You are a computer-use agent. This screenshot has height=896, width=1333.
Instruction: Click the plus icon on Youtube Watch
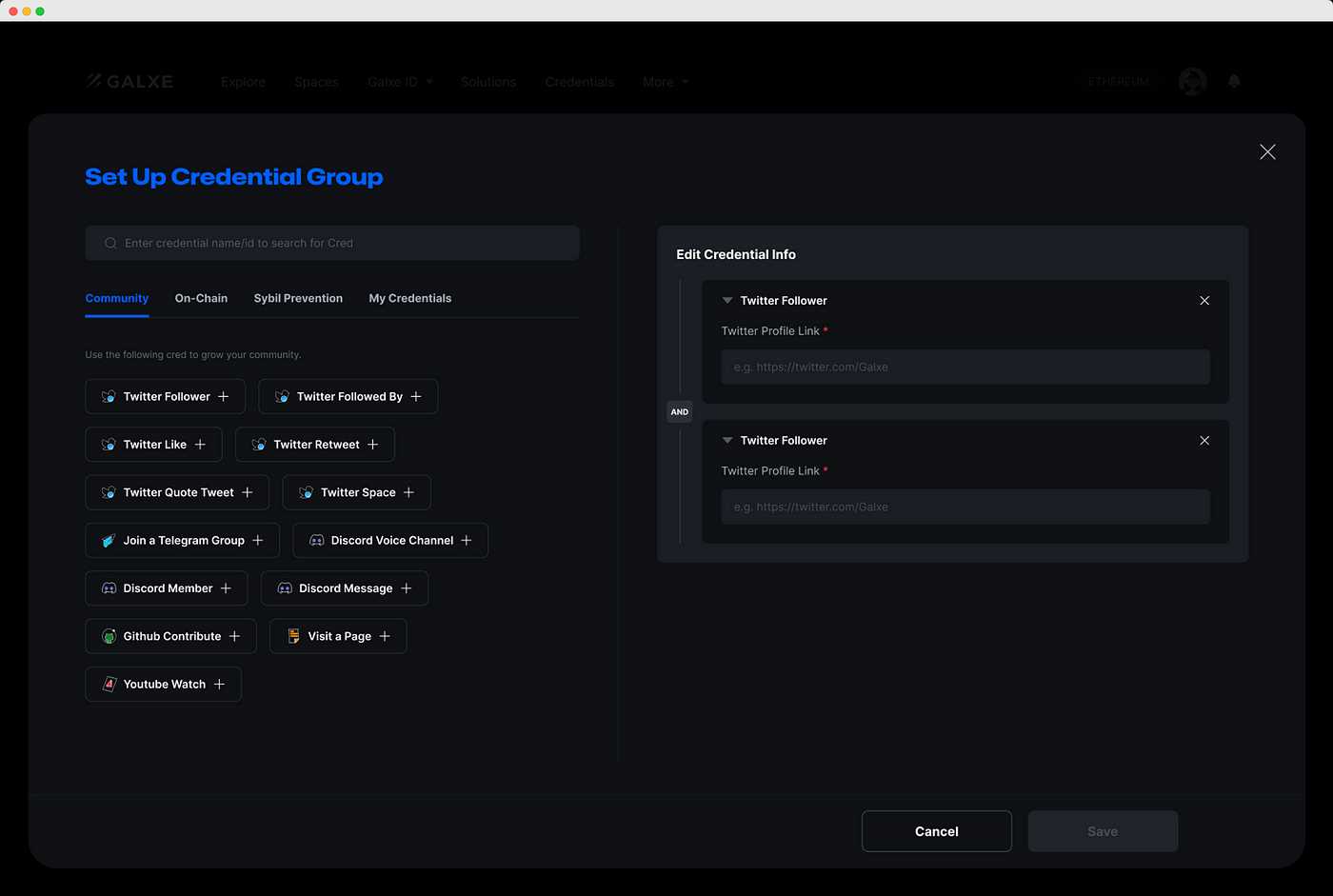click(220, 684)
